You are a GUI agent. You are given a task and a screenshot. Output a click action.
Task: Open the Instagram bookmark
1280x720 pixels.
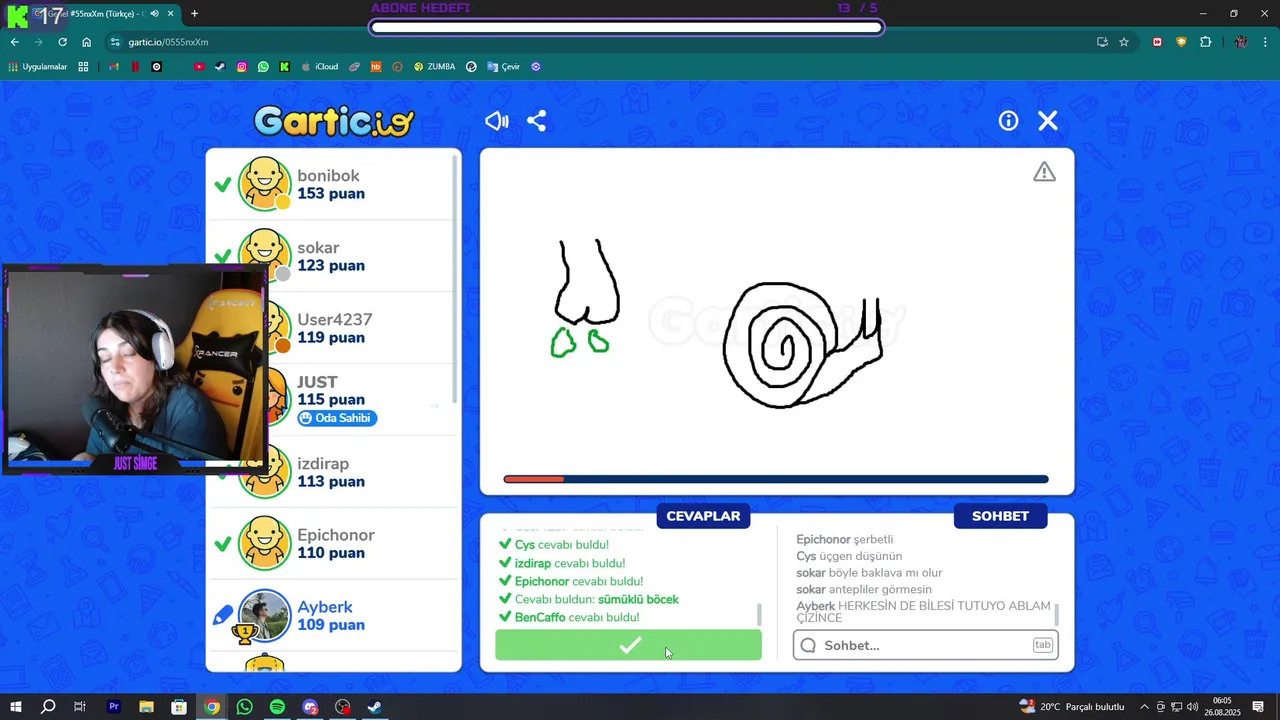click(x=241, y=67)
